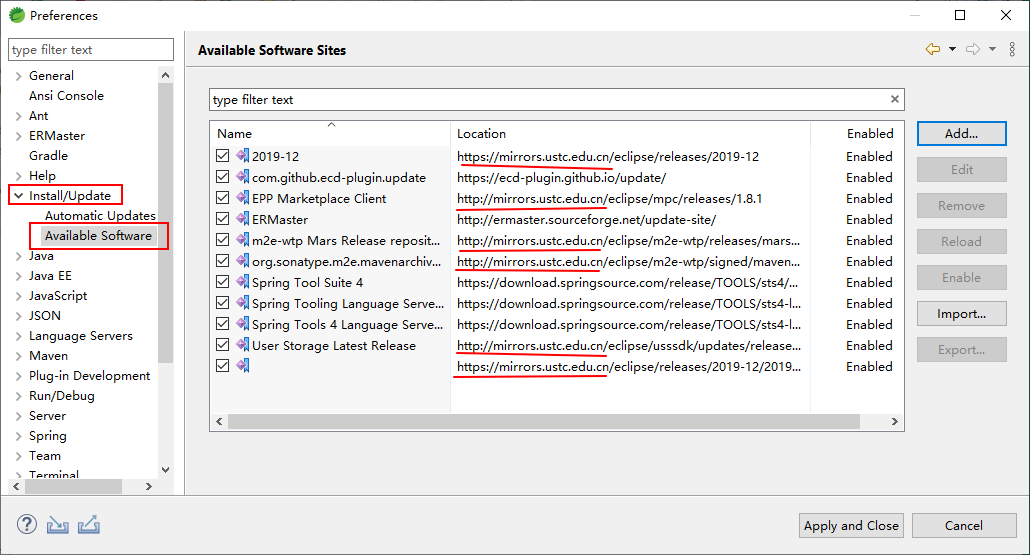Image resolution: width=1030 pixels, height=555 pixels.
Task: Select Automatic Updates in the tree
Action: (100, 215)
